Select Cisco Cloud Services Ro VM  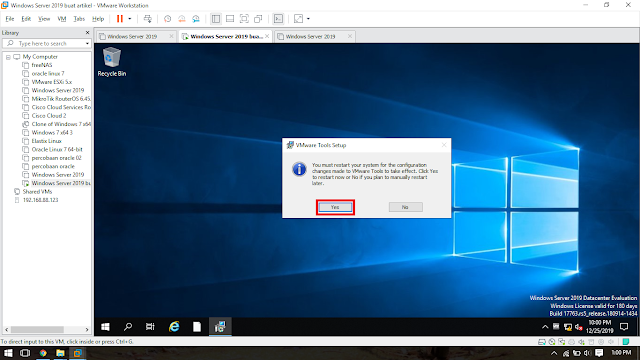point(61,107)
